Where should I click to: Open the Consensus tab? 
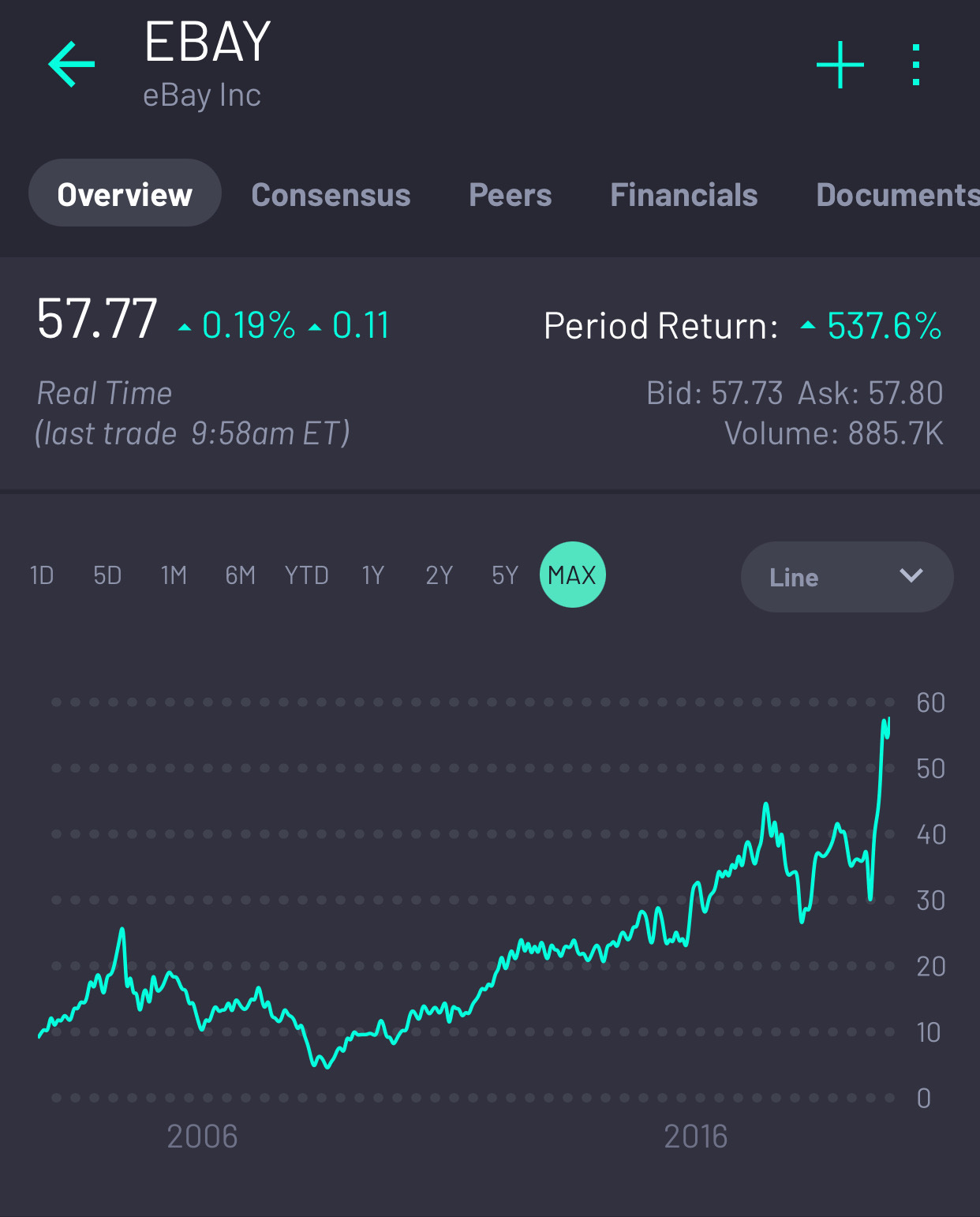click(x=331, y=195)
